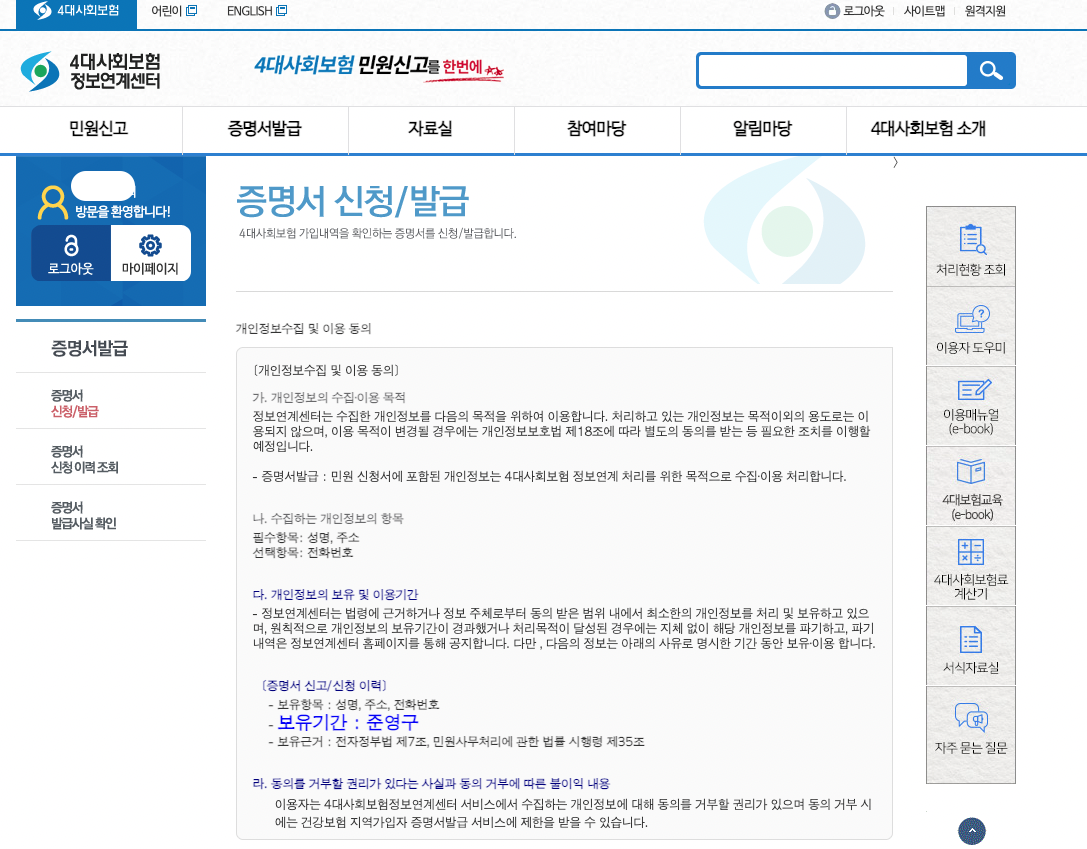Click the 증명서 신청/발급 page title
1087x849 pixels.
(353, 201)
